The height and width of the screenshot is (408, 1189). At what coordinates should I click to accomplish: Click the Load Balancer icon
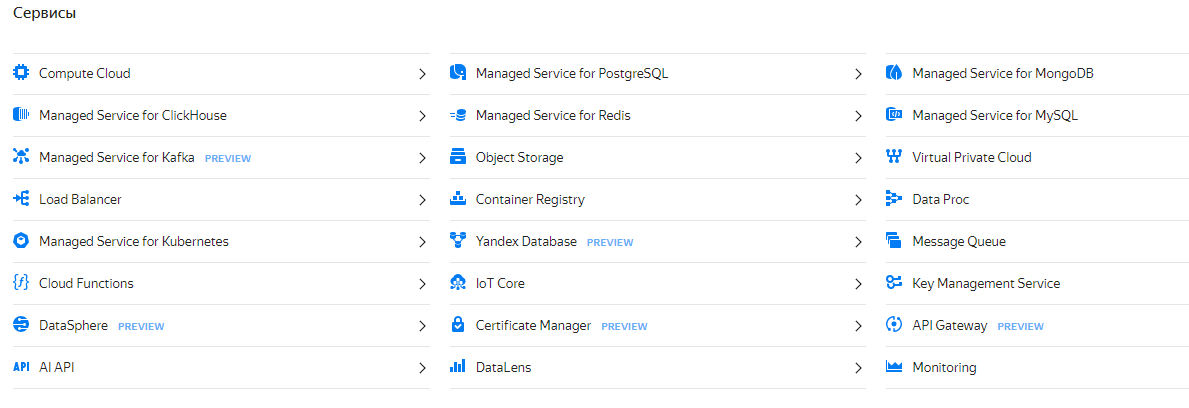click(x=21, y=199)
